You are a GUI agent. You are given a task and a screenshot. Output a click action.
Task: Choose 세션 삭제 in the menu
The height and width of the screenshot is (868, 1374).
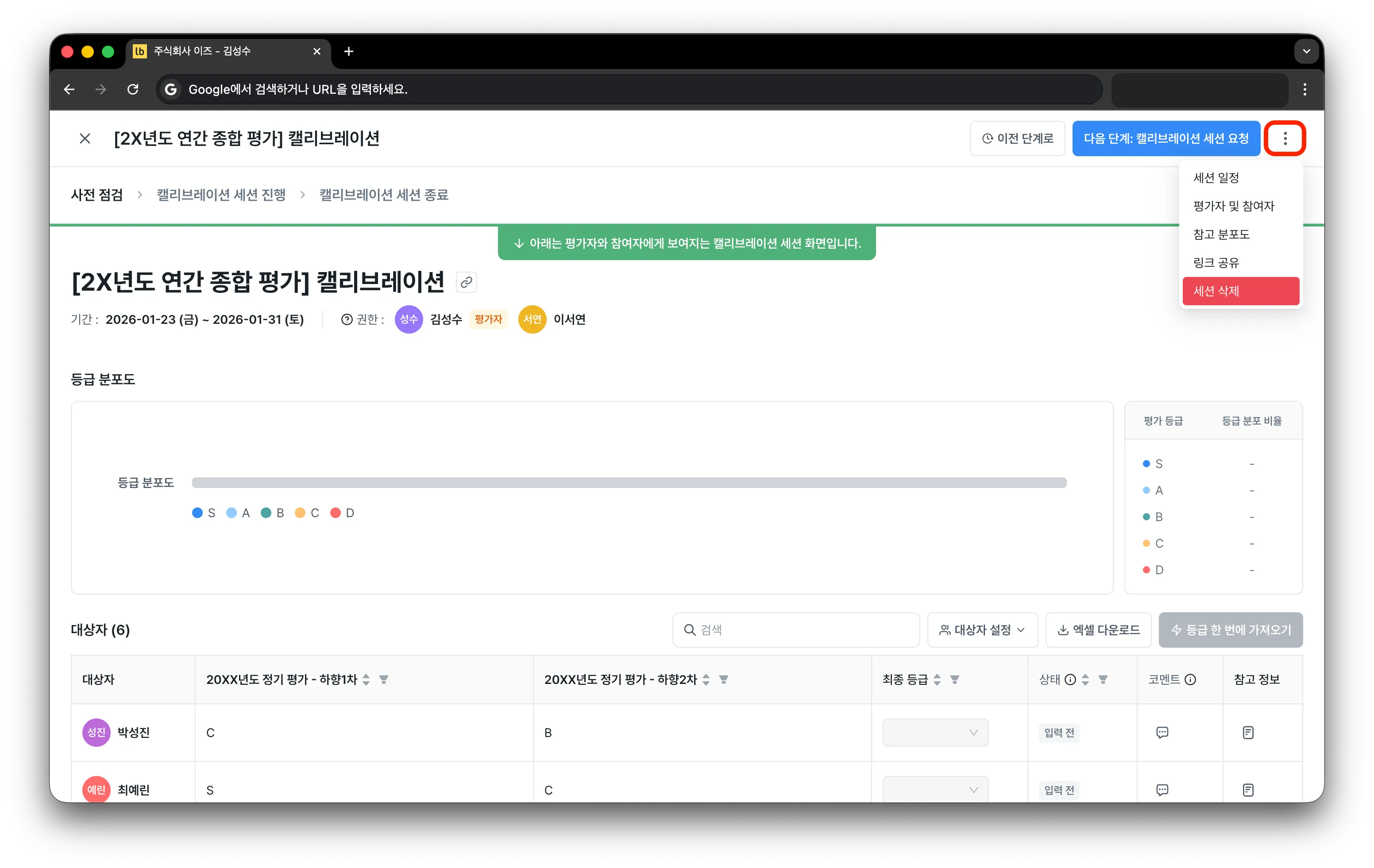1240,291
